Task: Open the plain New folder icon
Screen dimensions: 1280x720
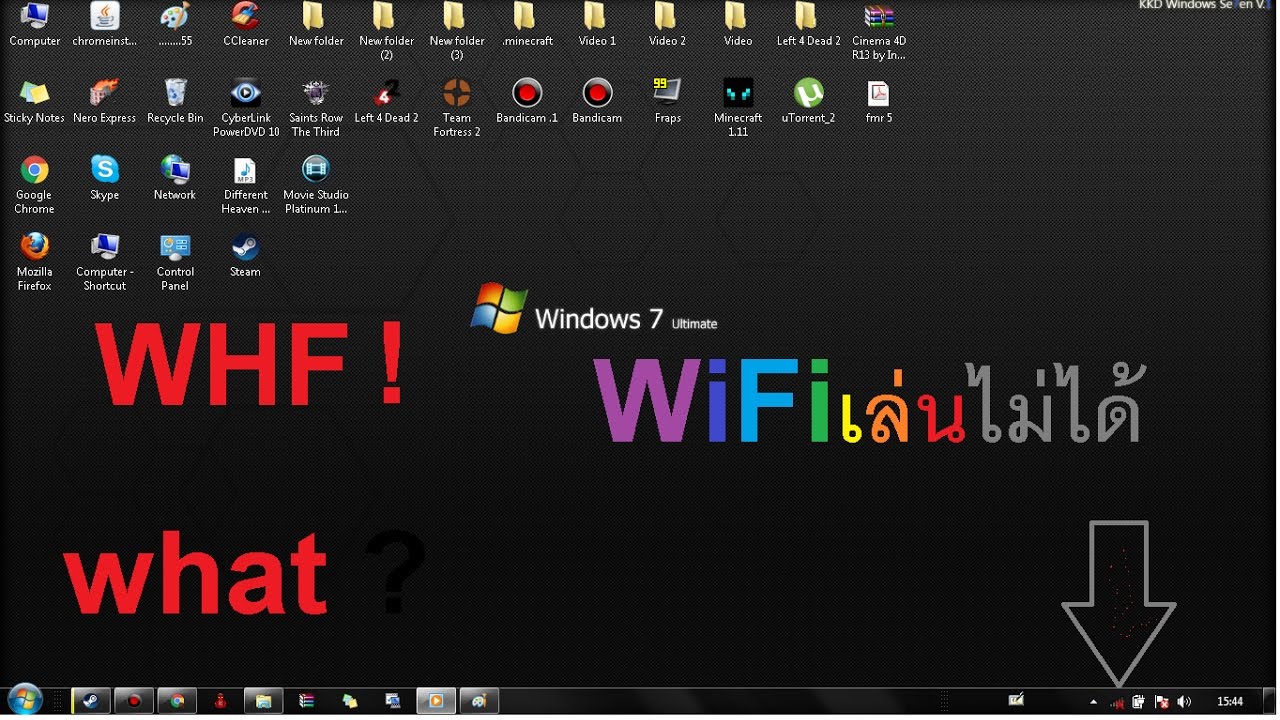Action: click(x=316, y=26)
